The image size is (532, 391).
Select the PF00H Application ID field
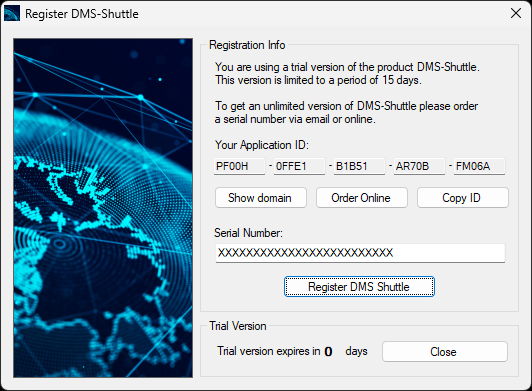click(240, 166)
